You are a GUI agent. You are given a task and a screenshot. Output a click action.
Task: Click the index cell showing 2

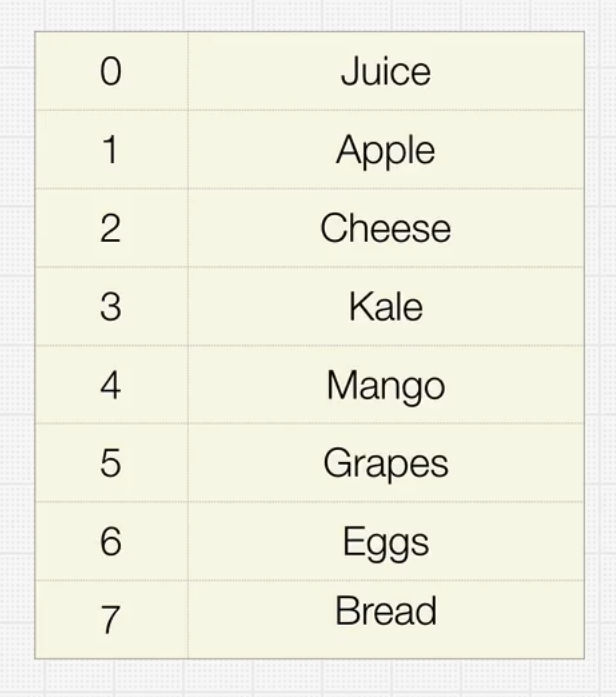111,228
